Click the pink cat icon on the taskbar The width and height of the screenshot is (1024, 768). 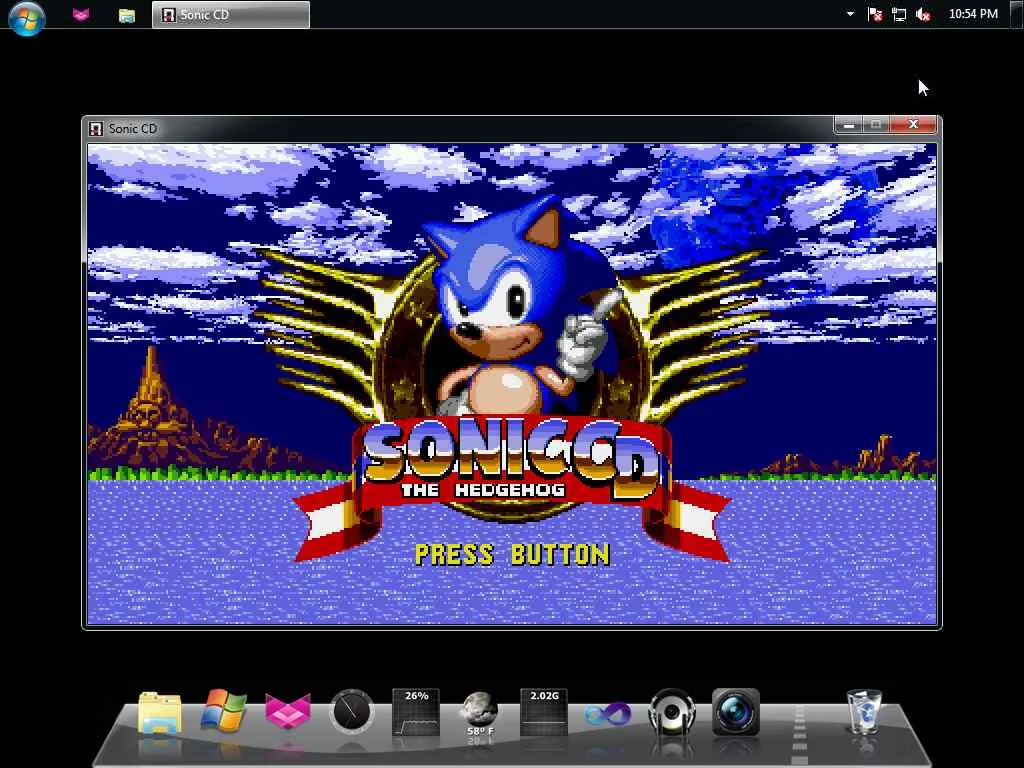coord(81,14)
